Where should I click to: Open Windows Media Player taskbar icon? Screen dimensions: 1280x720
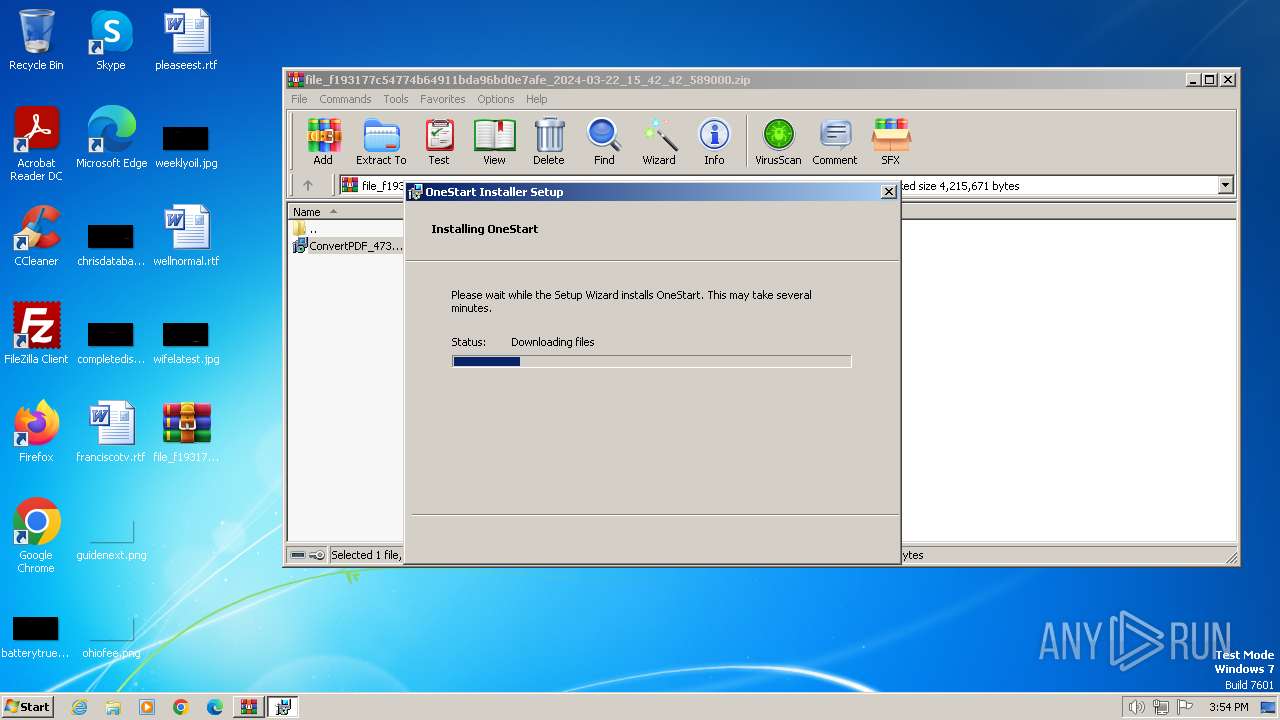[x=147, y=707]
